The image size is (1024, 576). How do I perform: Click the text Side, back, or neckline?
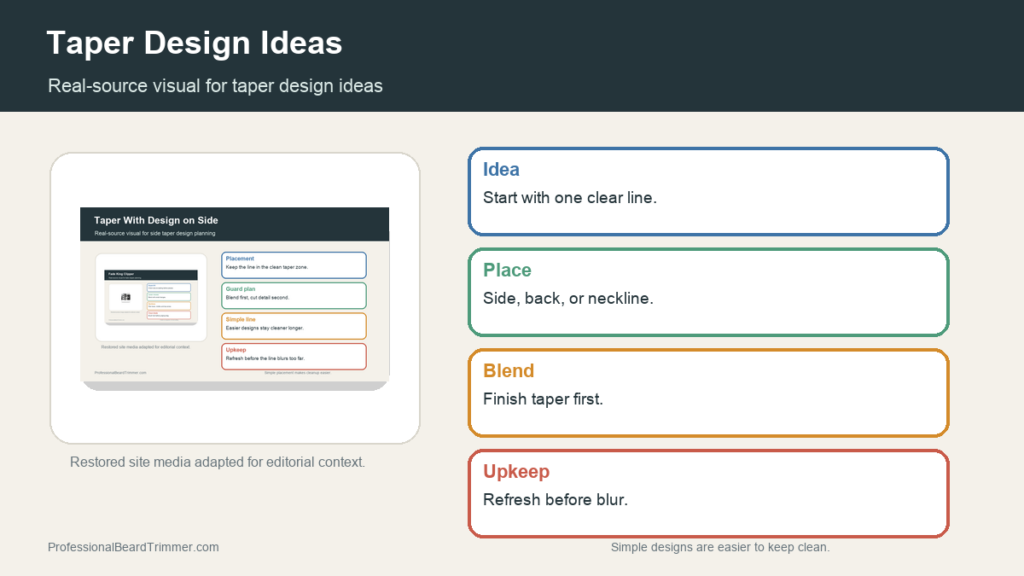568,298
